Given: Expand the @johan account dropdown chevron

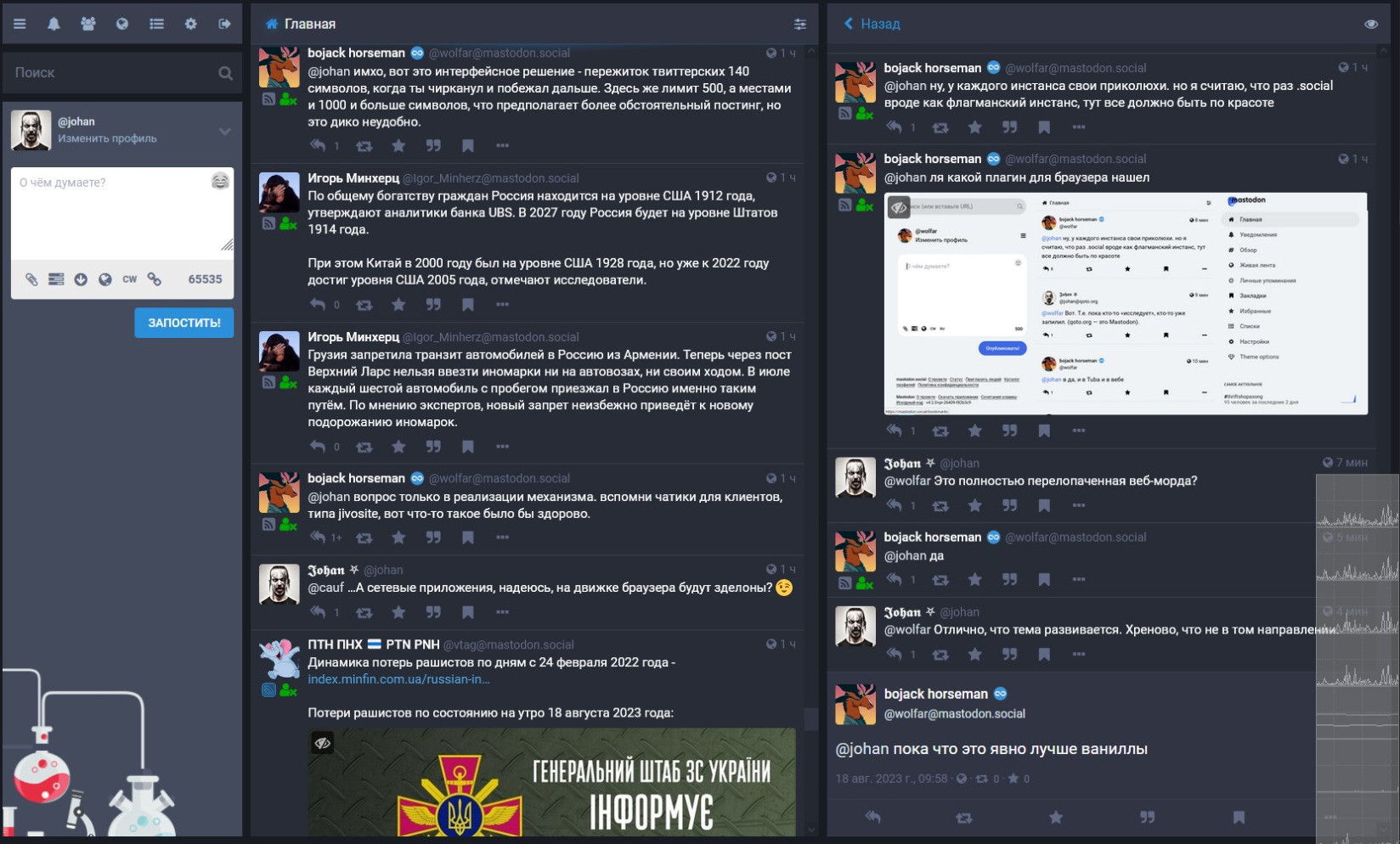Looking at the screenshot, I should pyautogui.click(x=224, y=131).
